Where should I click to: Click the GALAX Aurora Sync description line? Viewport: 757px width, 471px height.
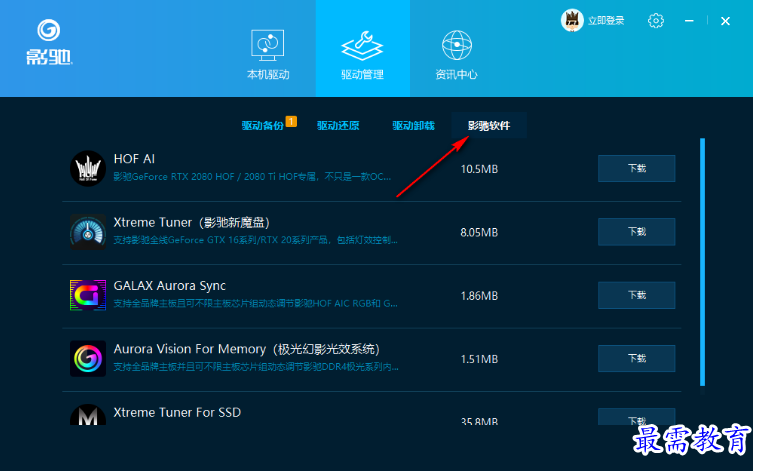click(x=255, y=304)
